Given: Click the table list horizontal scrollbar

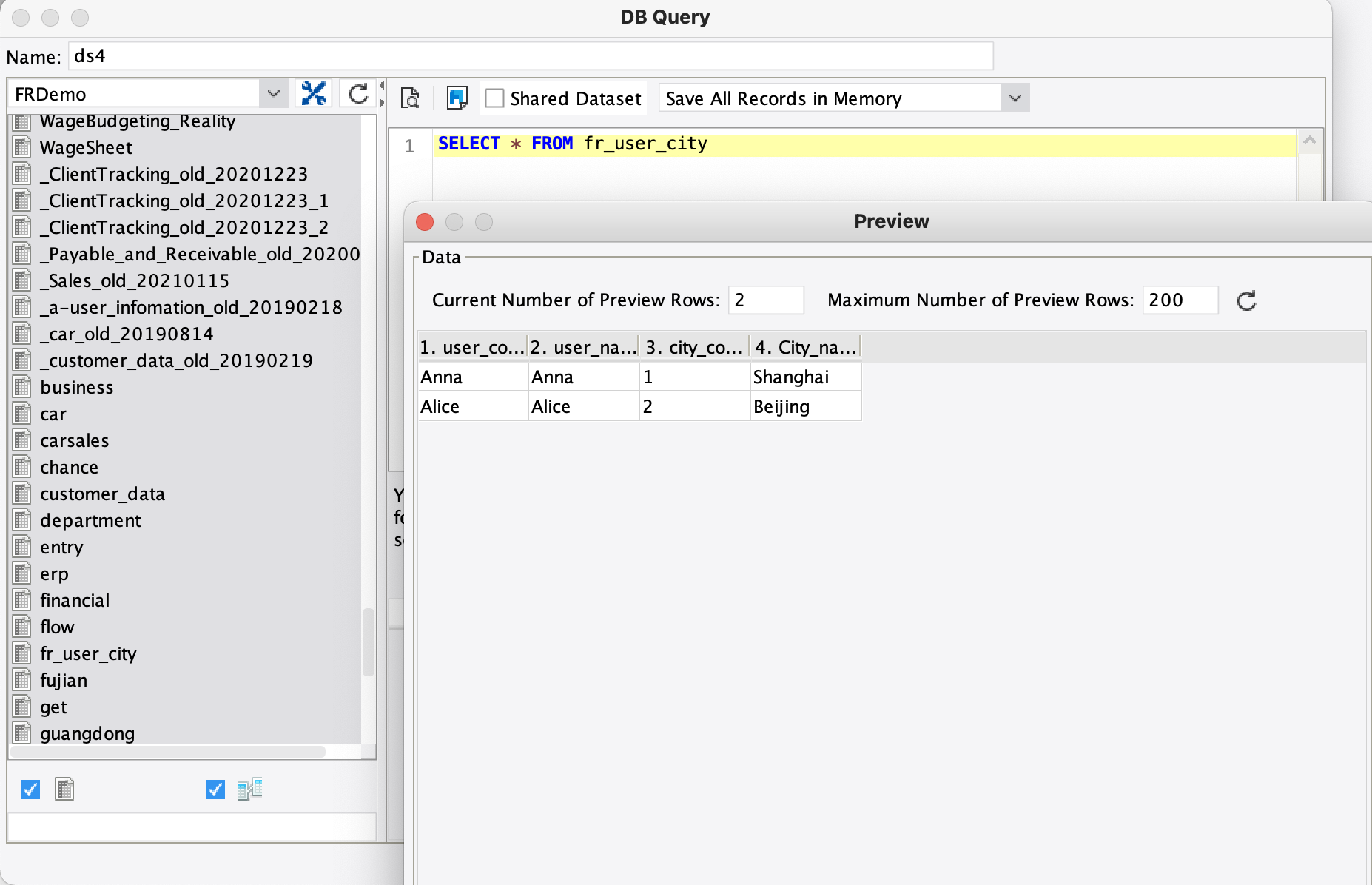Looking at the screenshot, I should pos(168,752).
